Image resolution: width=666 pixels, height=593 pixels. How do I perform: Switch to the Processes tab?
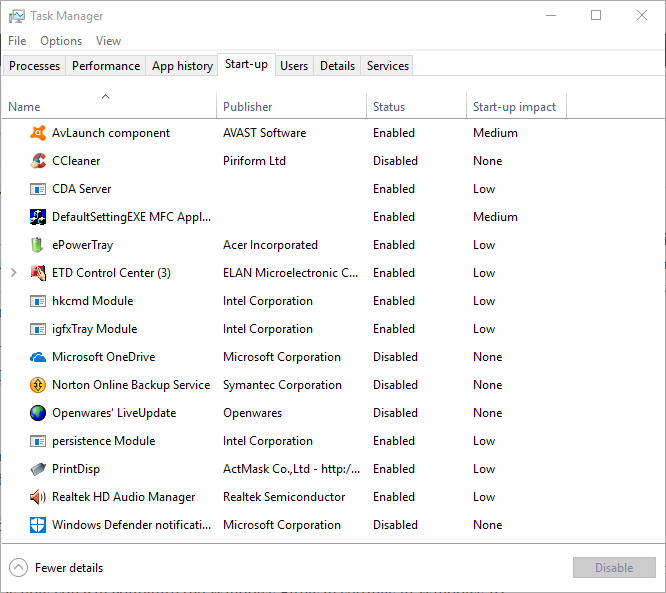(34, 66)
